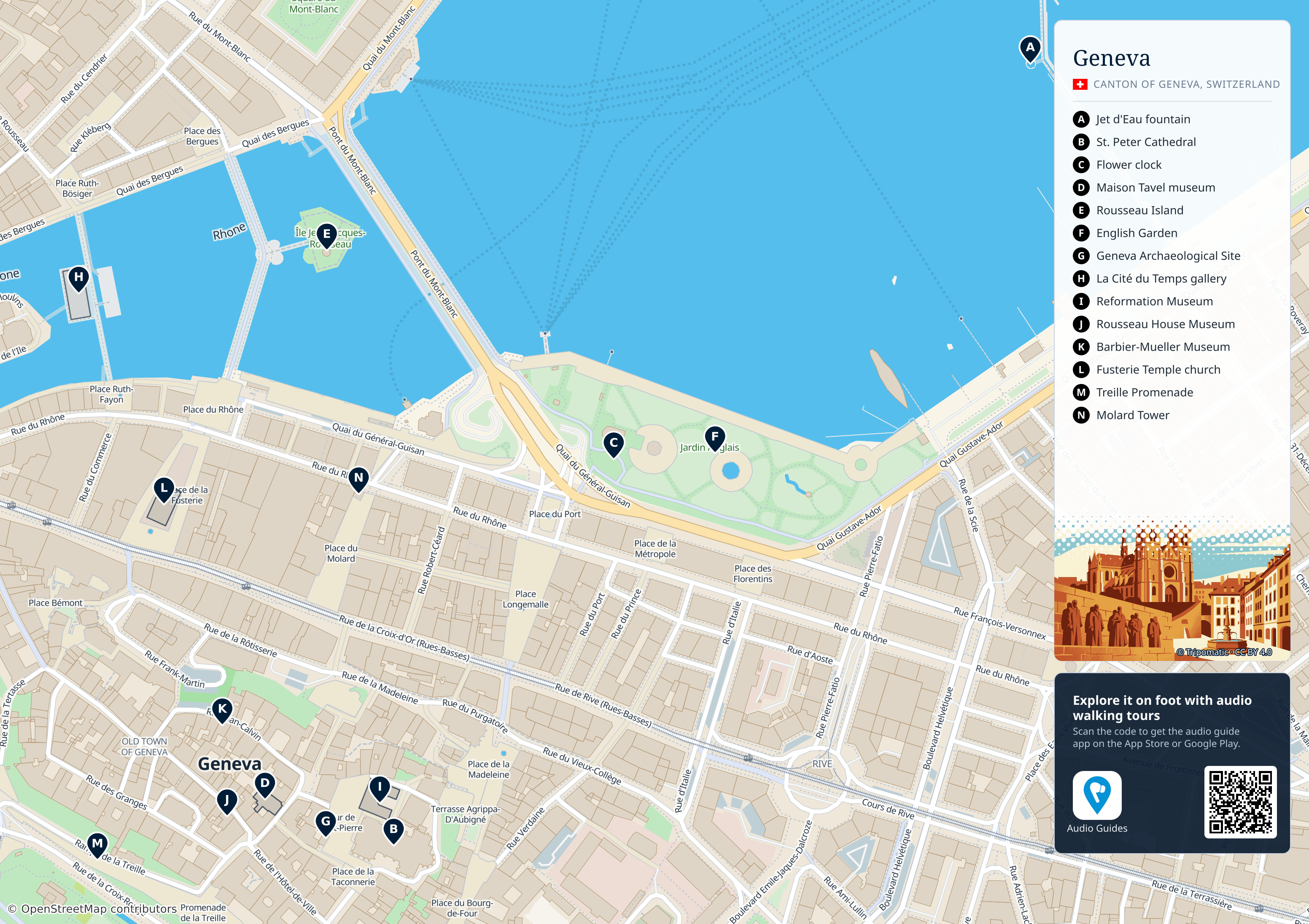Click the 'Place du Rhône' label
Image resolution: width=1309 pixels, height=924 pixels.
click(213, 409)
